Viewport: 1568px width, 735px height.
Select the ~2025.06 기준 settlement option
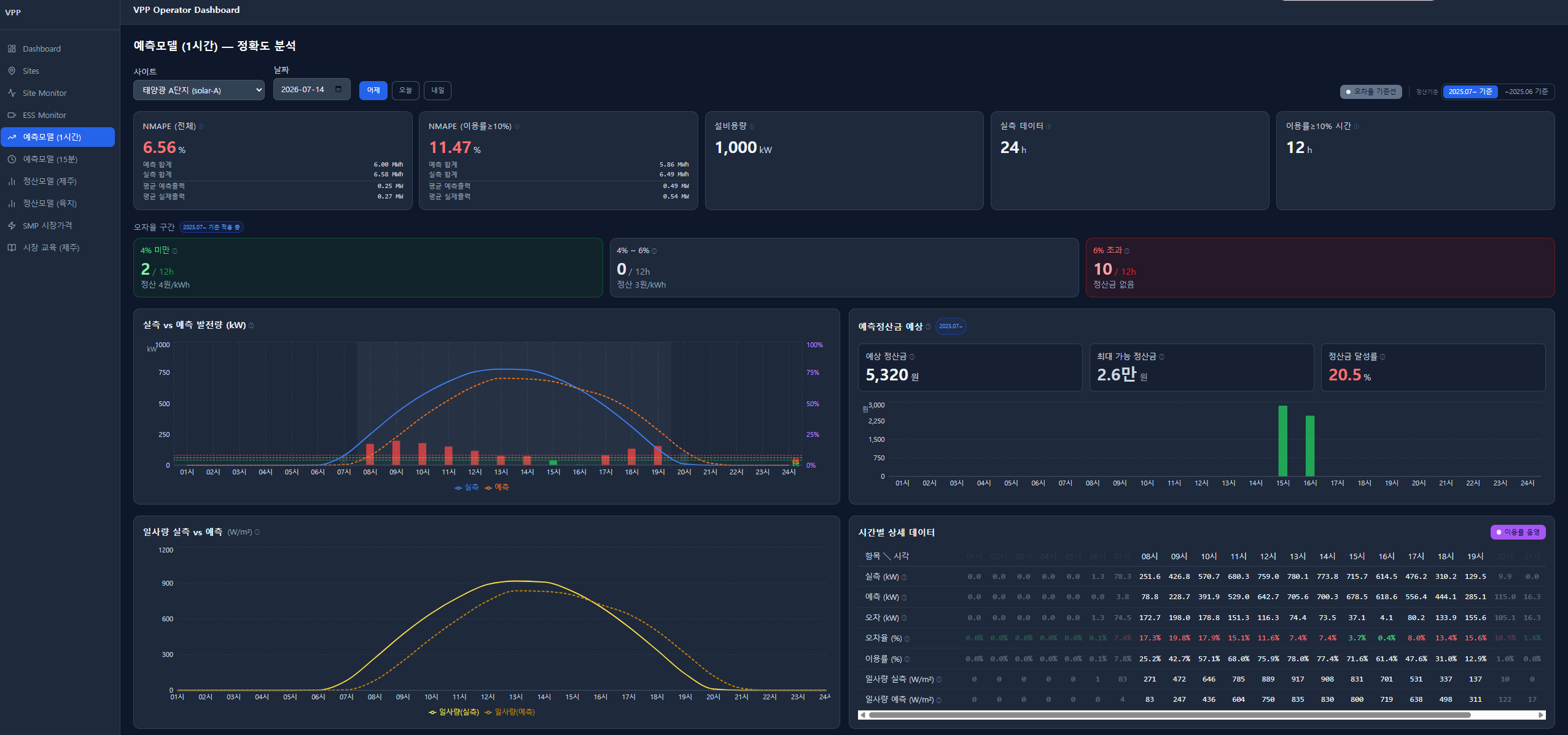coord(1526,92)
